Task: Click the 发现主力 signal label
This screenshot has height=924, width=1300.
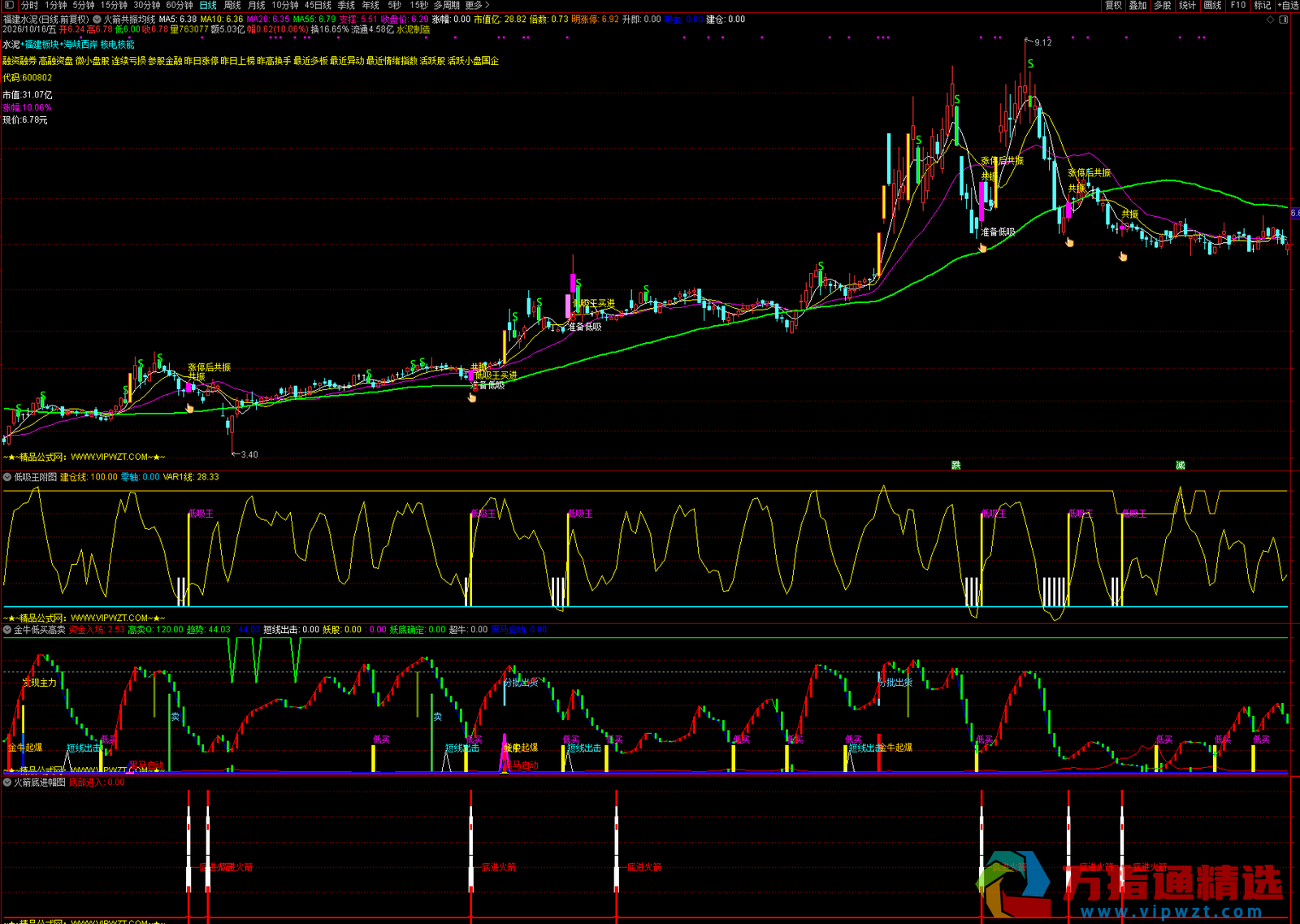Action: coord(40,683)
